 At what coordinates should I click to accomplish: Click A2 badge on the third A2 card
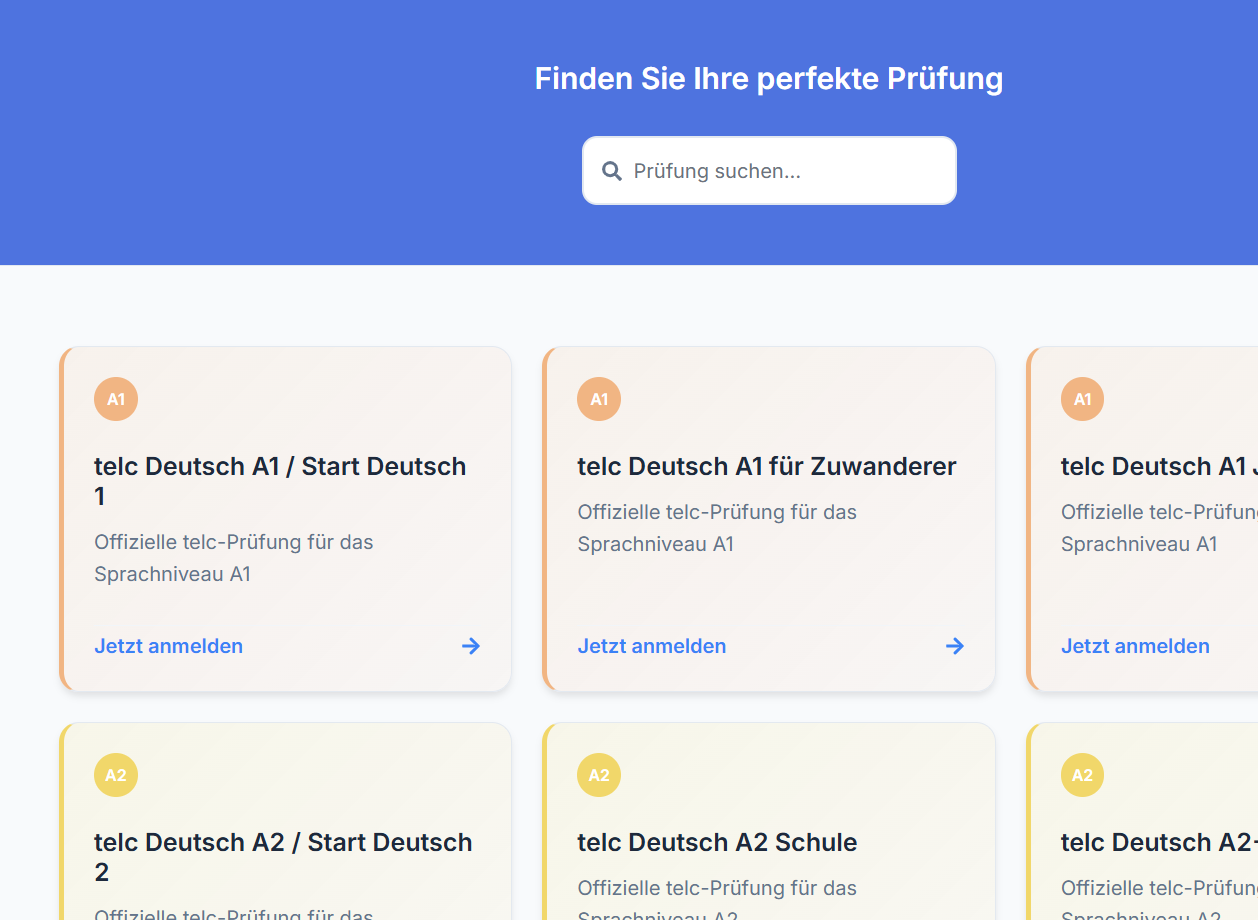pos(1082,775)
